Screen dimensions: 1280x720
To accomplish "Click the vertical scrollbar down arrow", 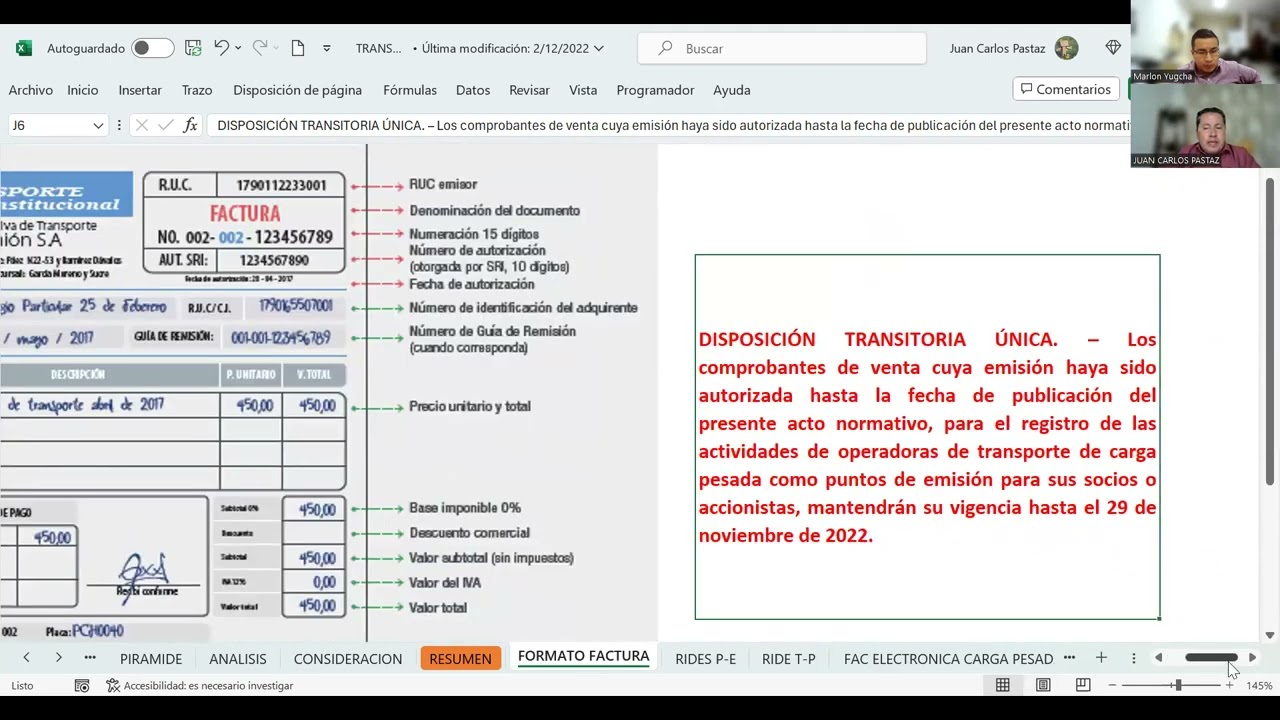I will pos(1270,635).
